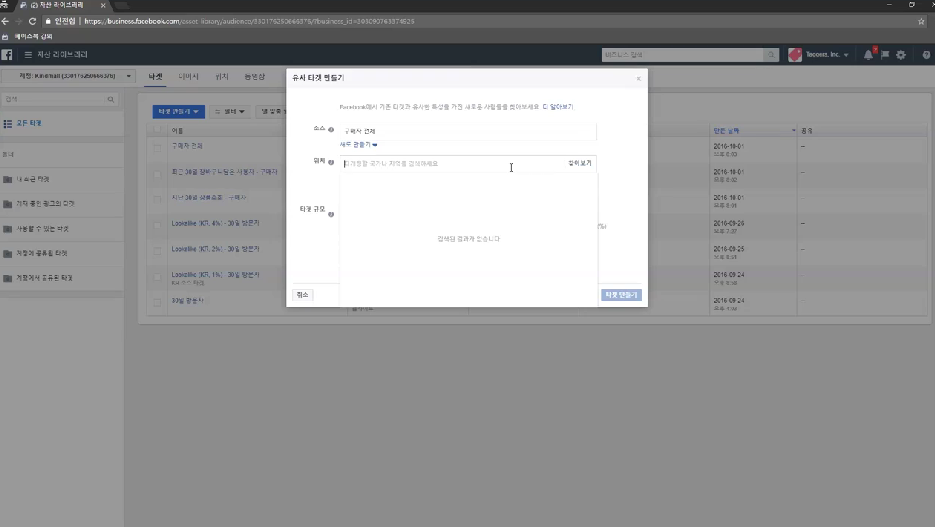Switch to the 이미지 tab
This screenshot has height=527, width=935.
(188, 77)
